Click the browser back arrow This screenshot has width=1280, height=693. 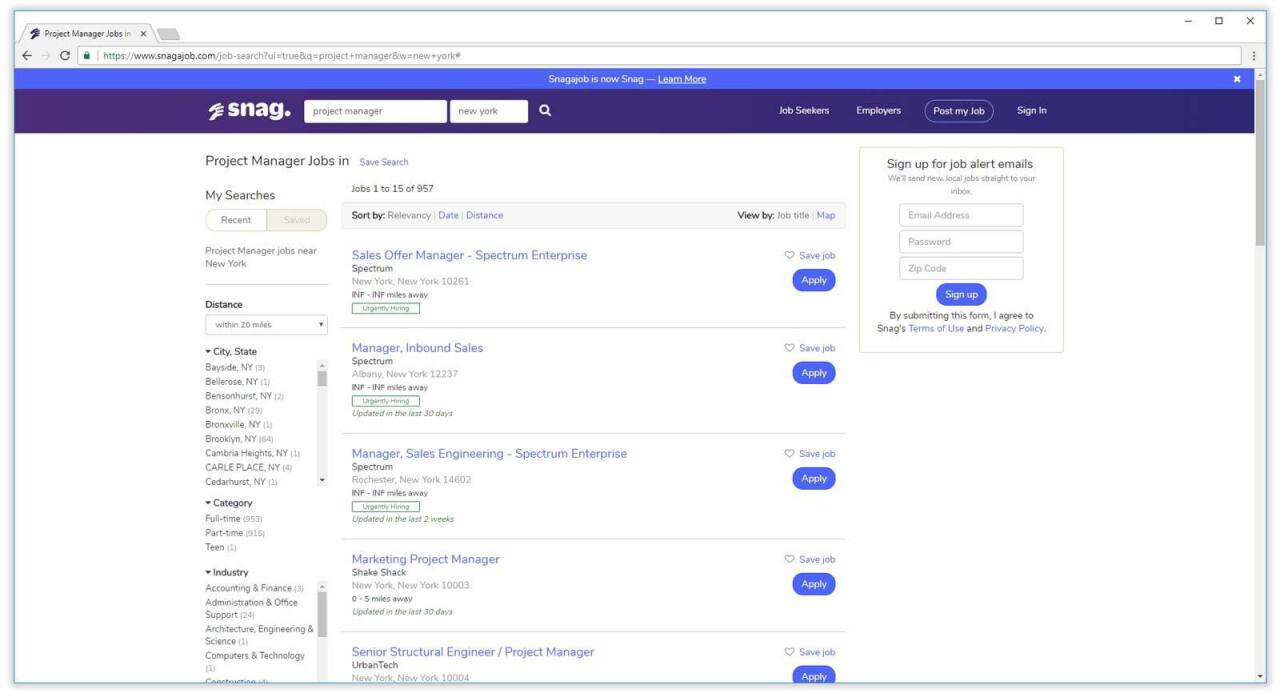coord(28,56)
